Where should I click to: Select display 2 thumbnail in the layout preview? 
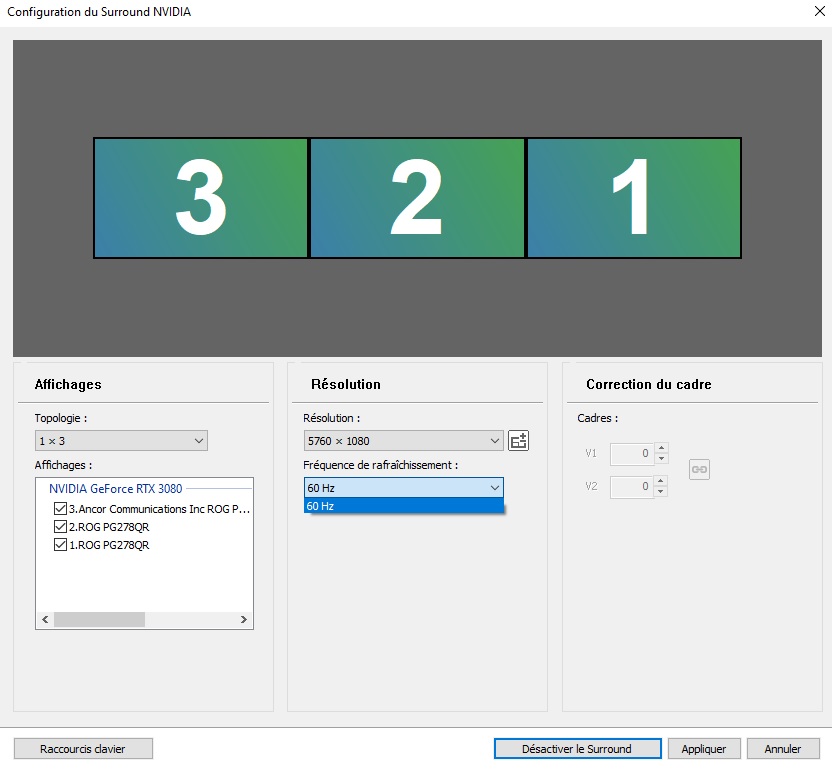click(x=417, y=198)
